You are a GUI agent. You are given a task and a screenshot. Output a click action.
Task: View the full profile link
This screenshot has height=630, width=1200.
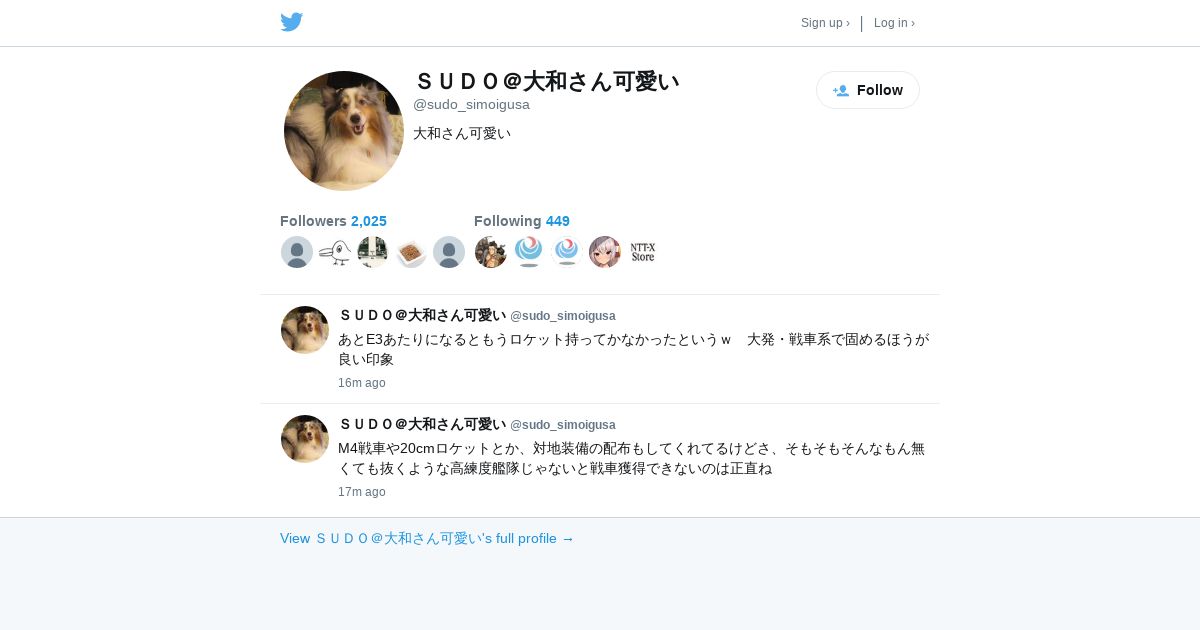point(427,538)
